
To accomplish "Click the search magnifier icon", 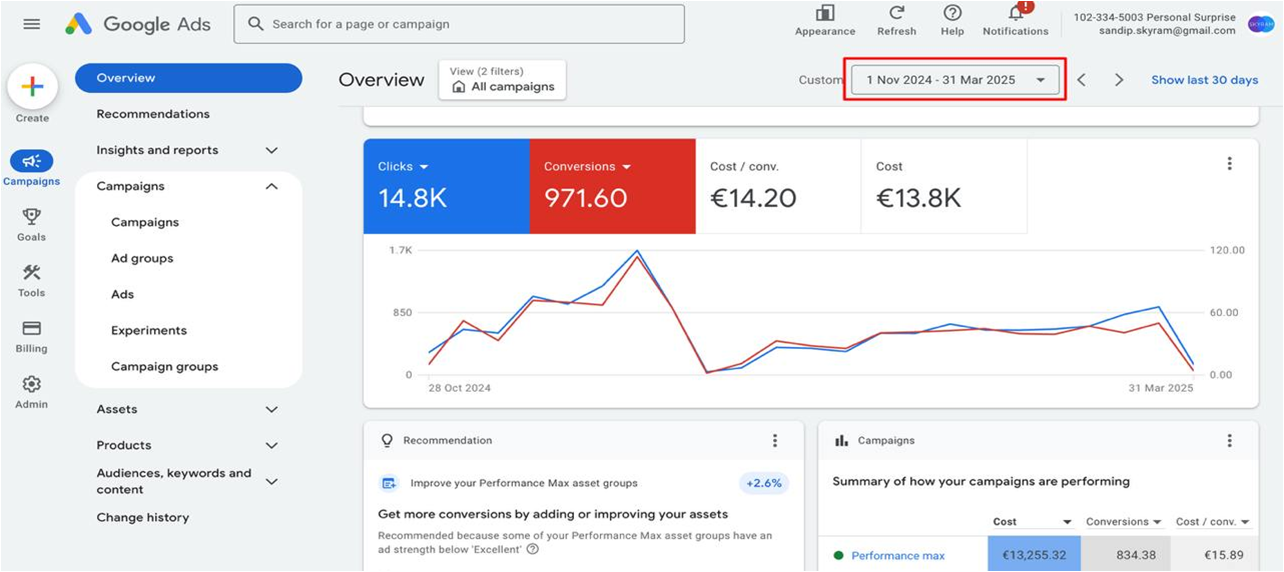I will coord(256,24).
